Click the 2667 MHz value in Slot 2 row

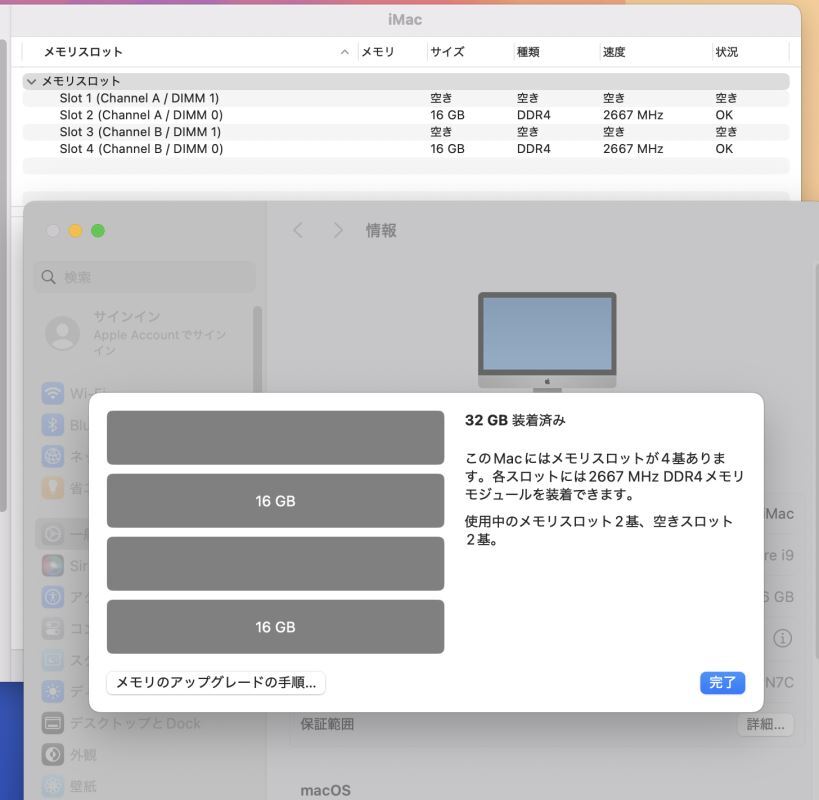tap(633, 115)
